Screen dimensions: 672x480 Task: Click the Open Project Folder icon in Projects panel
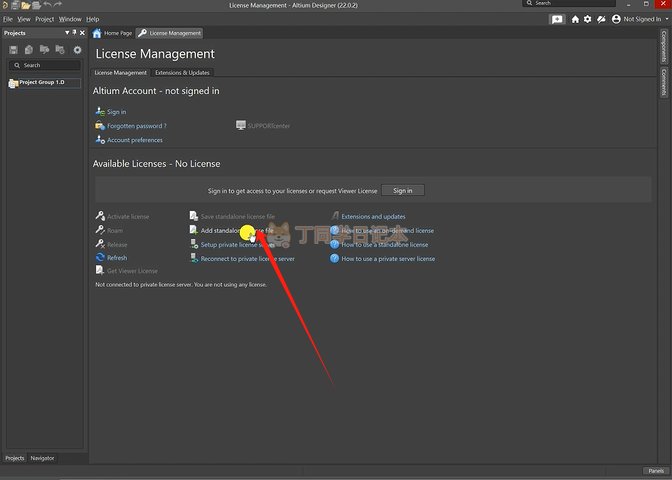pos(44,50)
